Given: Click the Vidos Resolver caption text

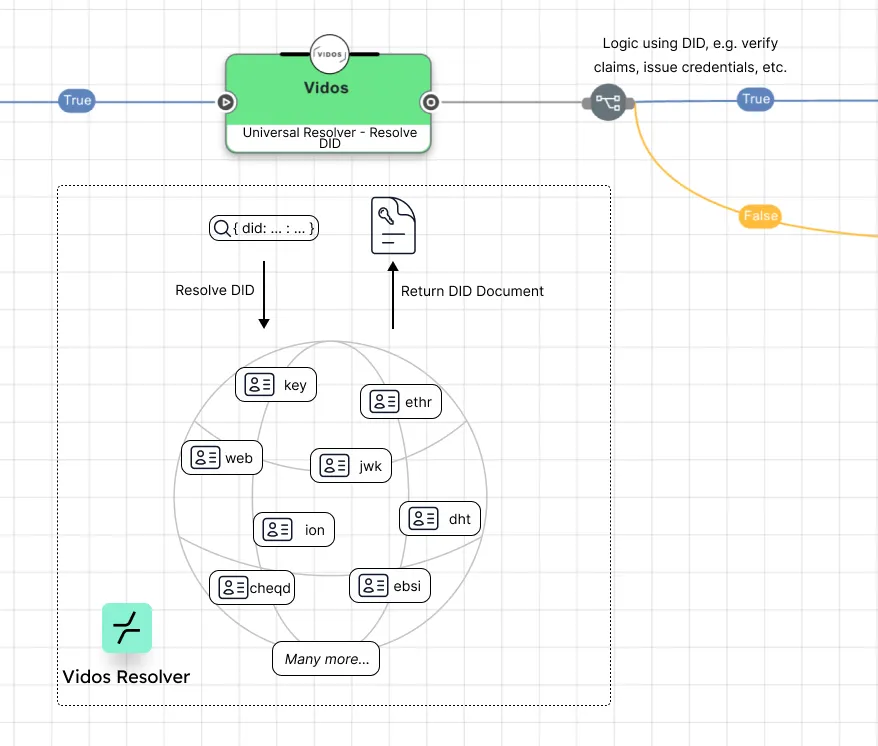Looking at the screenshot, I should (x=126, y=677).
